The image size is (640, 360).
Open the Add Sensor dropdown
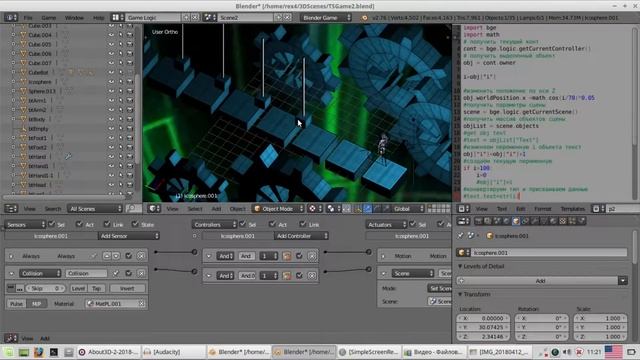(x=129, y=236)
